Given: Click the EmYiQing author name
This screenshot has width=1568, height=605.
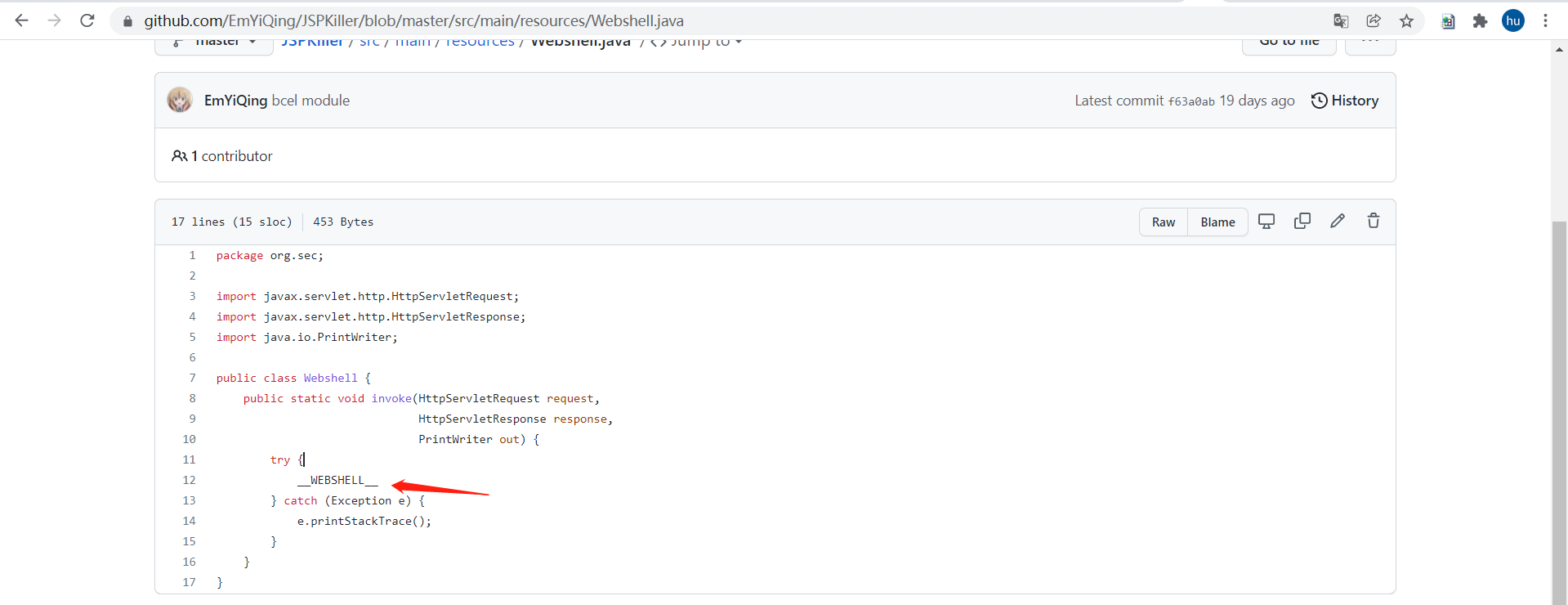Looking at the screenshot, I should point(235,101).
